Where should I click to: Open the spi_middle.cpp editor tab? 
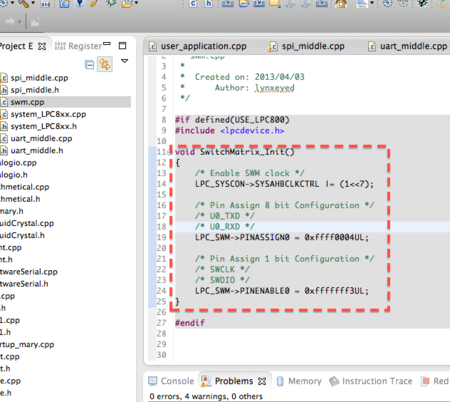[313, 46]
